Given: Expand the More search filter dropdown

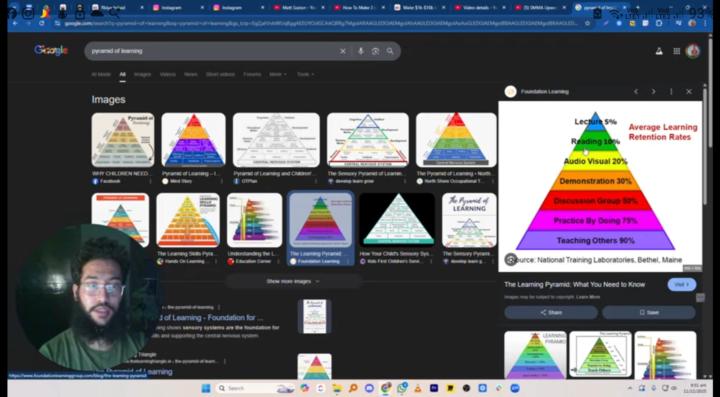Looking at the screenshot, I should [x=278, y=74].
